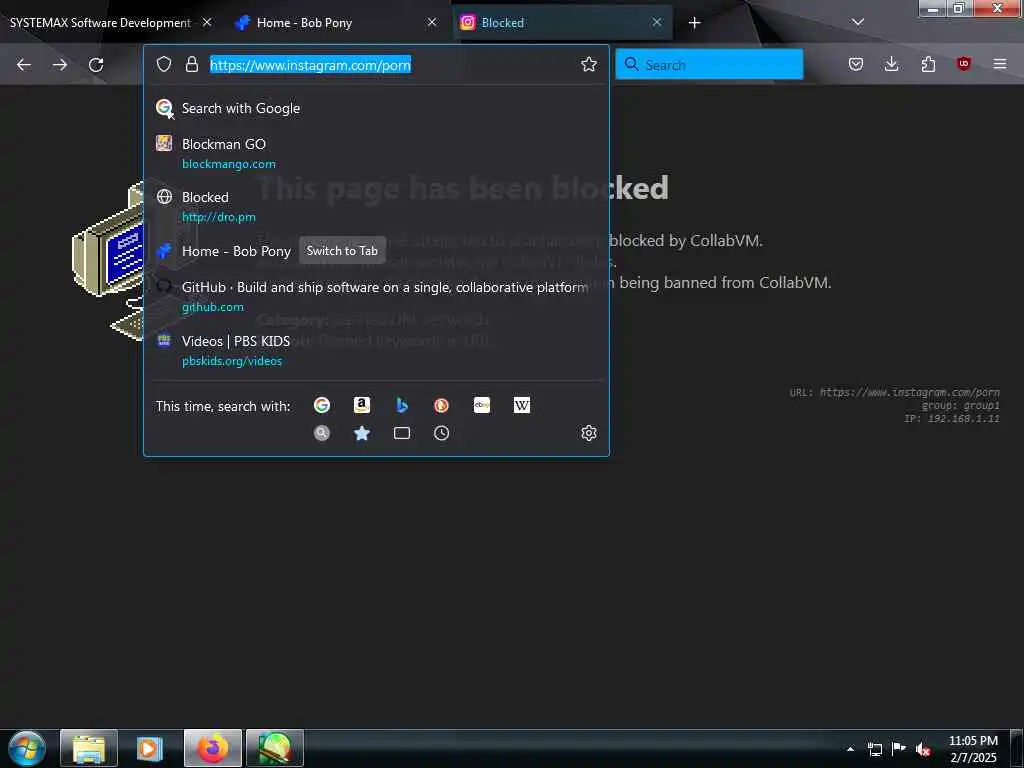Image resolution: width=1024 pixels, height=768 pixels.
Task: Search this time with Google icon
Action: (x=322, y=405)
